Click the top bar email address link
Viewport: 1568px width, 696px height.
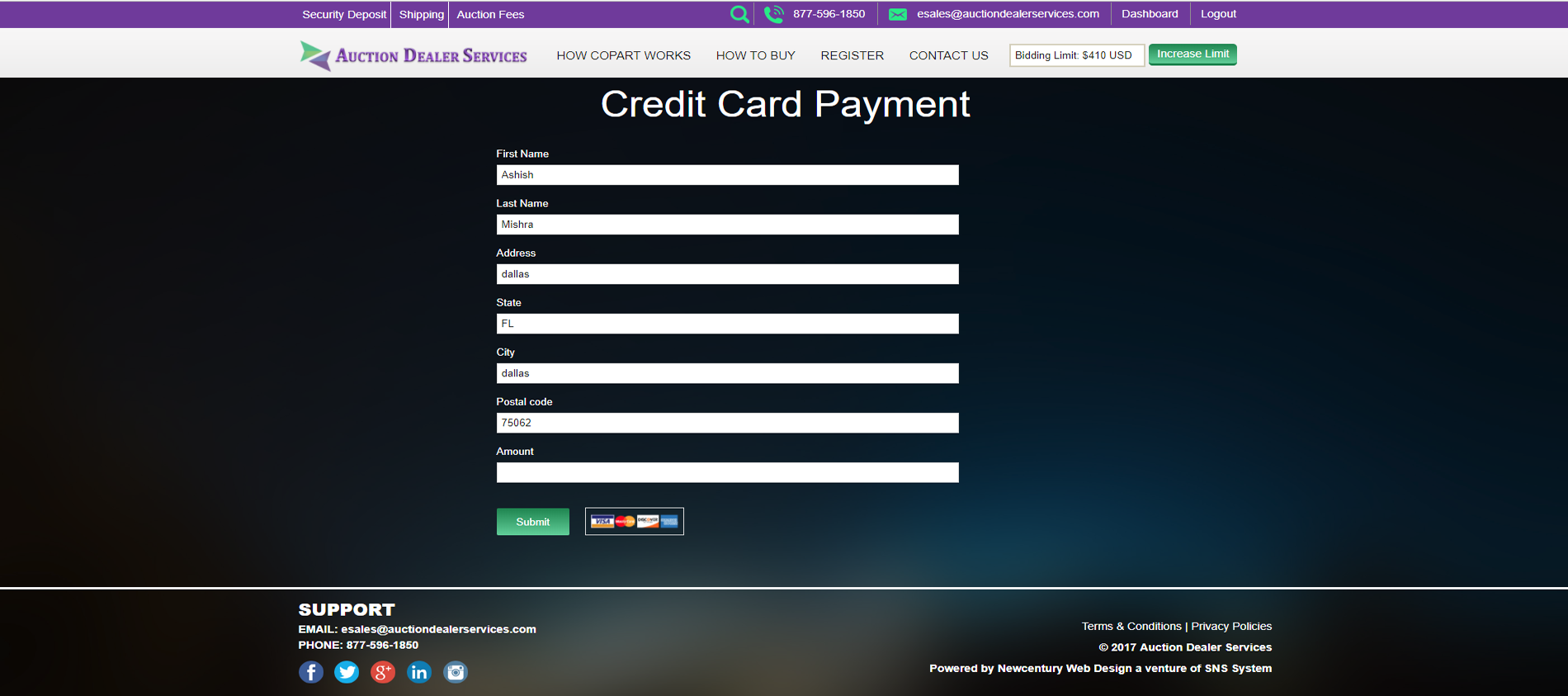click(x=1008, y=14)
